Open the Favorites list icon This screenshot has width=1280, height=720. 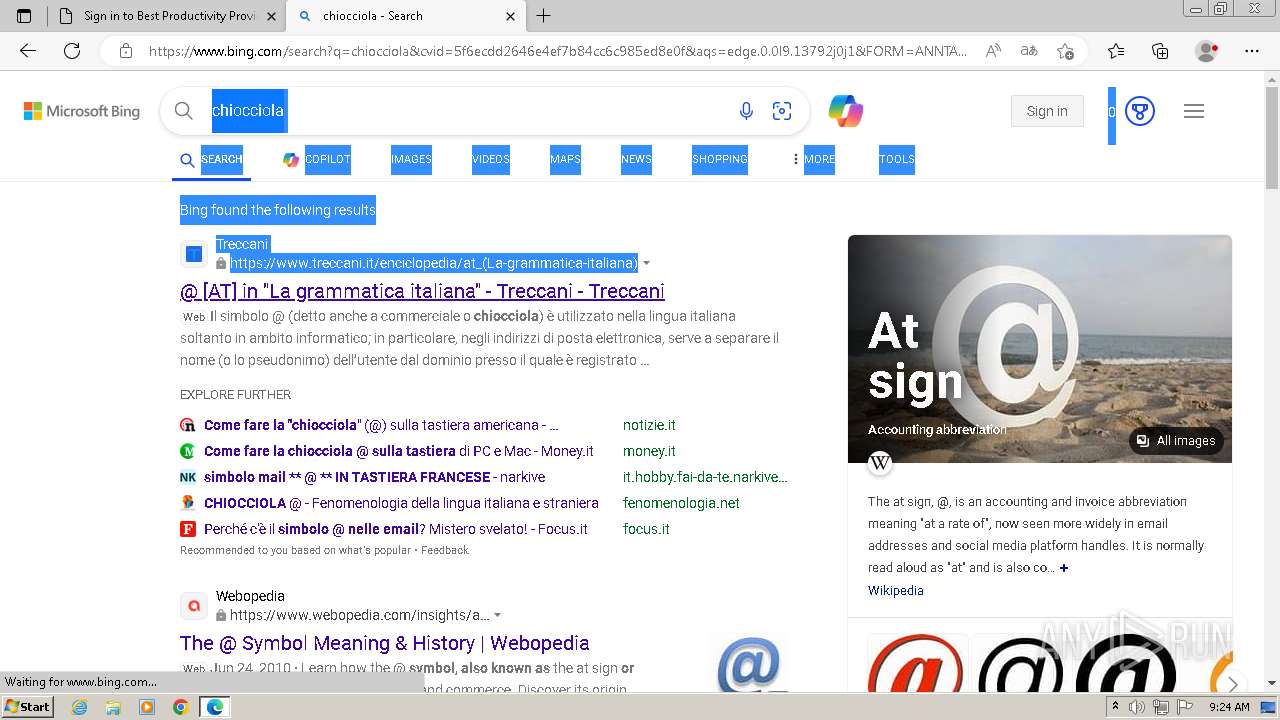1116,51
